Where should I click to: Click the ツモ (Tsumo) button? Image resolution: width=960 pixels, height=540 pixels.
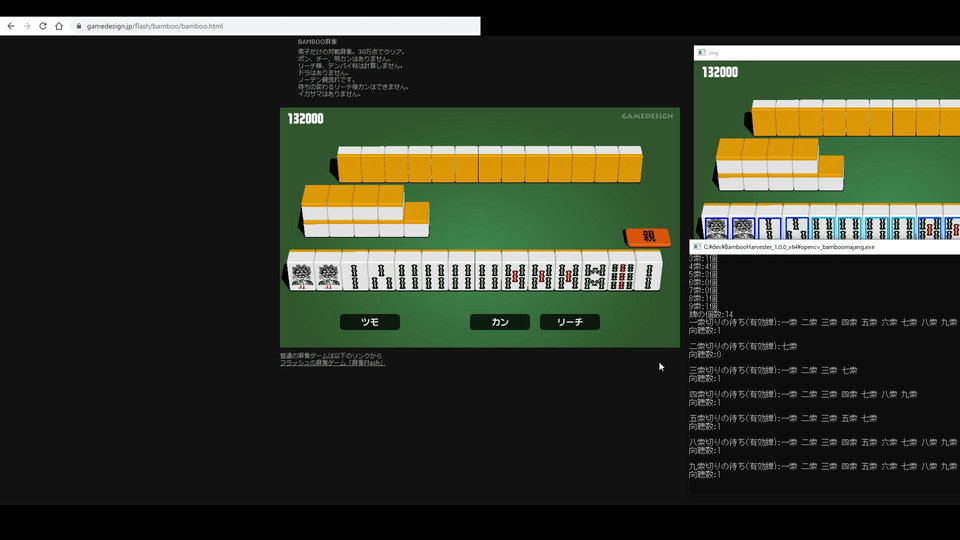pos(369,322)
